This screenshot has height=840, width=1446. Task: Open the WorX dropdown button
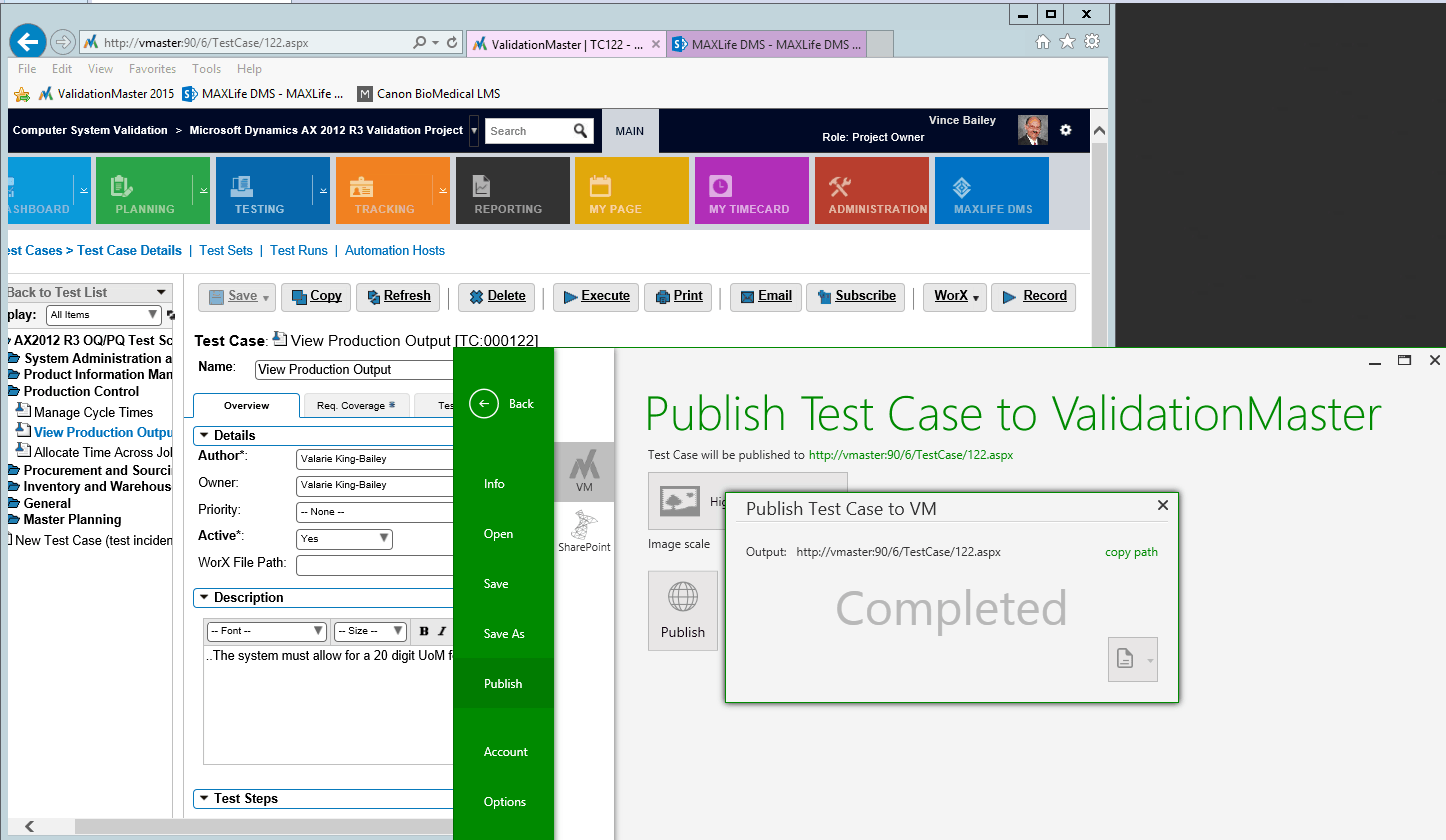(x=956, y=296)
